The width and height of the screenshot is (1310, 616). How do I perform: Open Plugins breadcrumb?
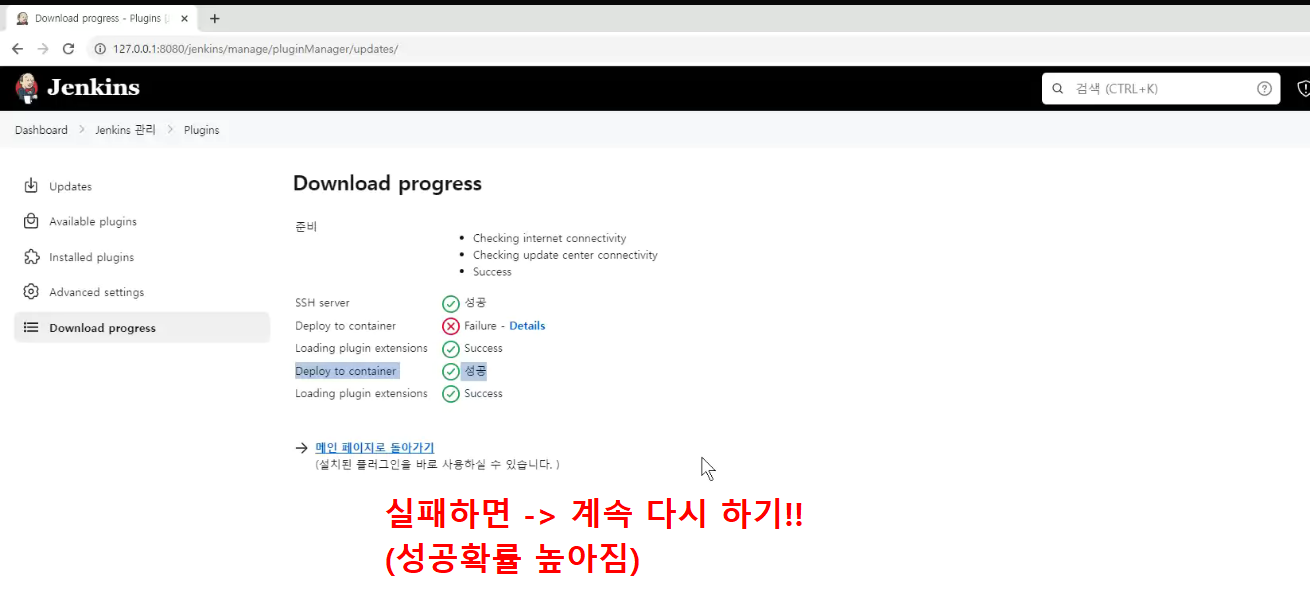201,130
